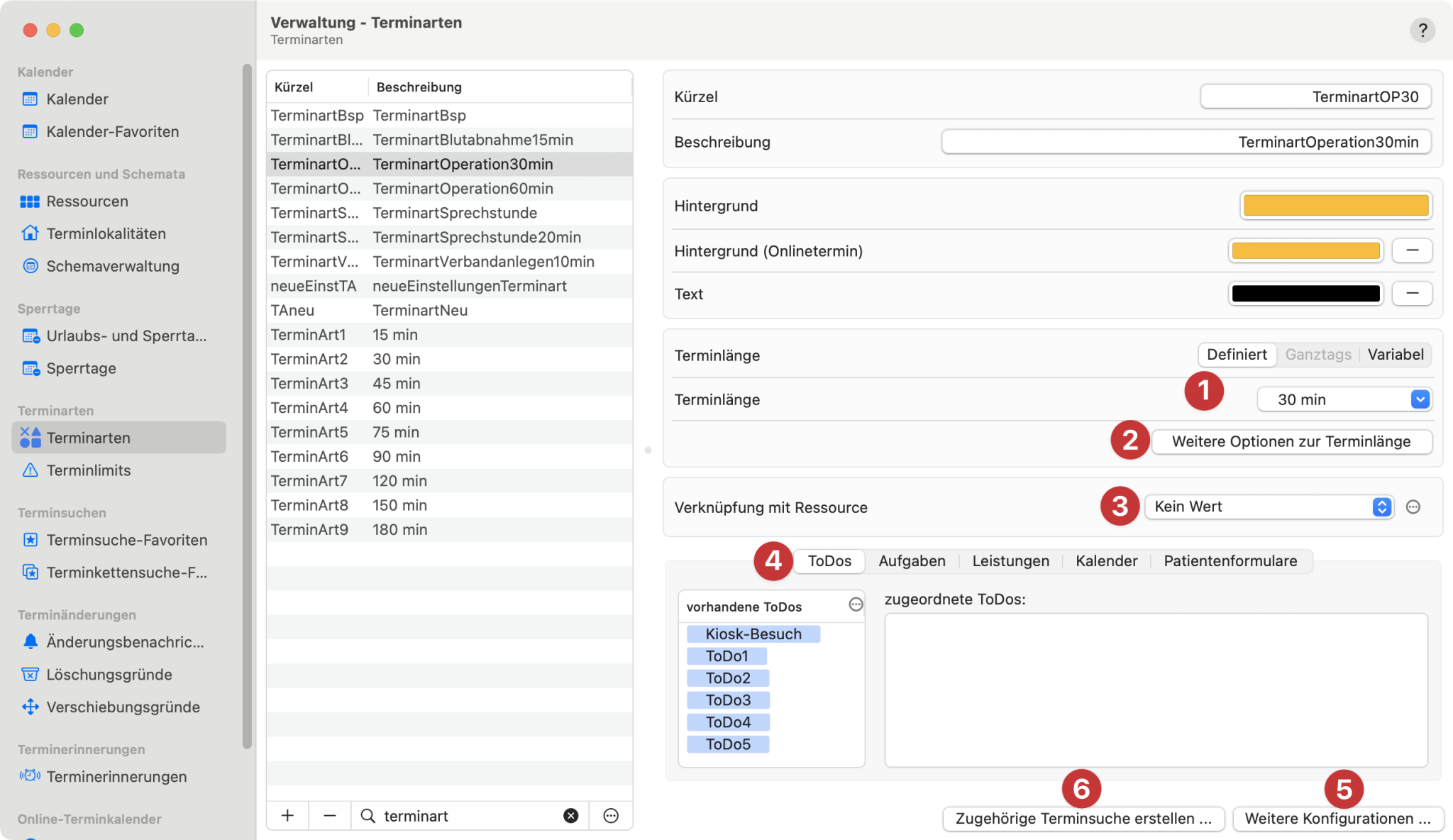This screenshot has width=1453, height=840.
Task: Open Urlaubs- und Sperrtage icon
Action: pyautogui.click(x=31, y=336)
